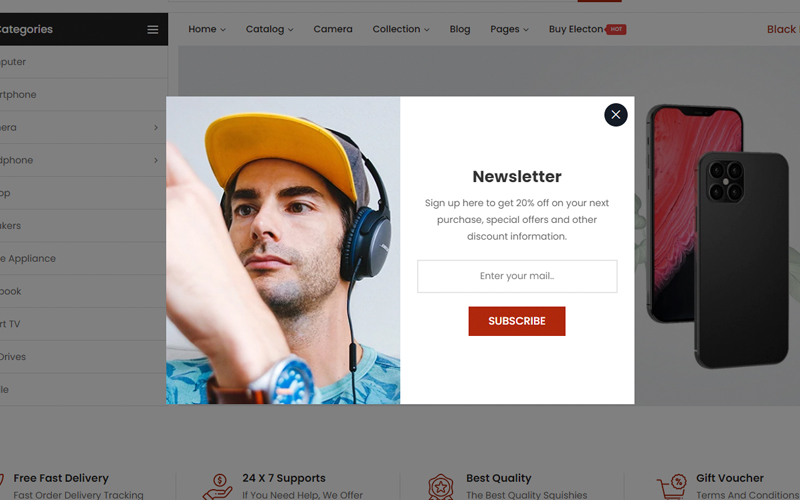Click the black phone banner image
This screenshot has width=800, height=500.
click(x=741, y=259)
